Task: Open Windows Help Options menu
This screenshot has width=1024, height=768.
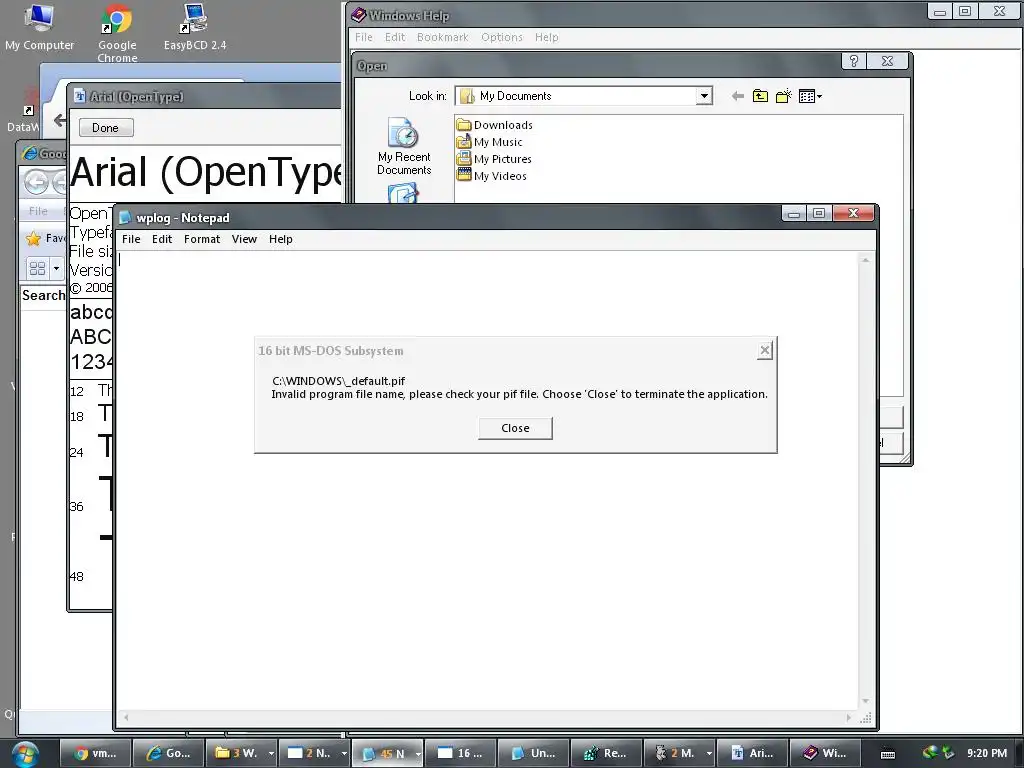Action: tap(502, 37)
